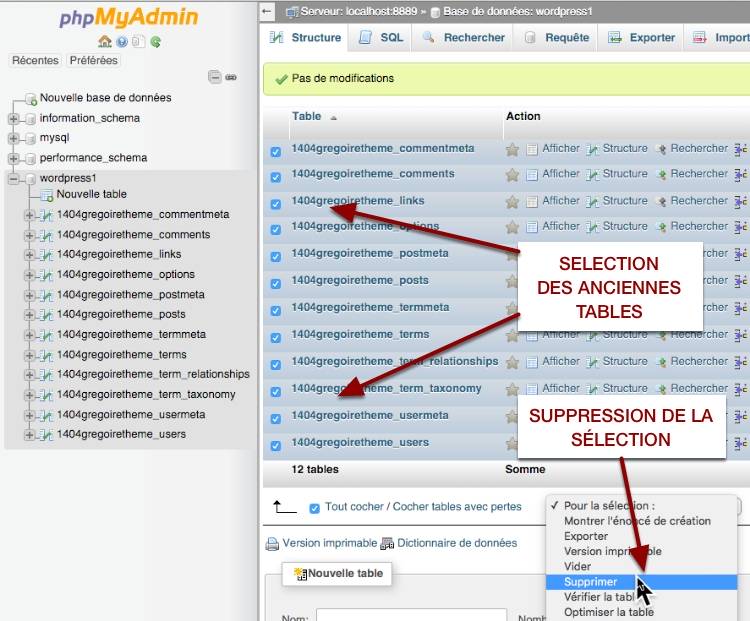Click Structure icon in comments row
Image resolution: width=750 pixels, height=621 pixels.
[593, 175]
